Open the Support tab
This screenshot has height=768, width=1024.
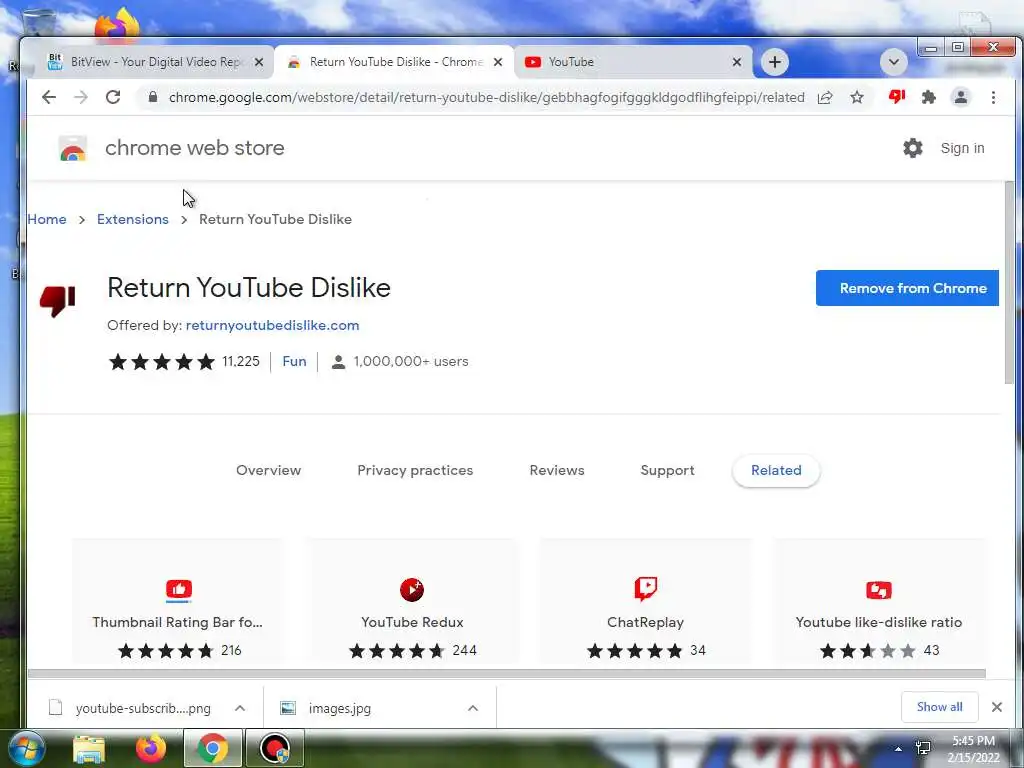click(667, 470)
